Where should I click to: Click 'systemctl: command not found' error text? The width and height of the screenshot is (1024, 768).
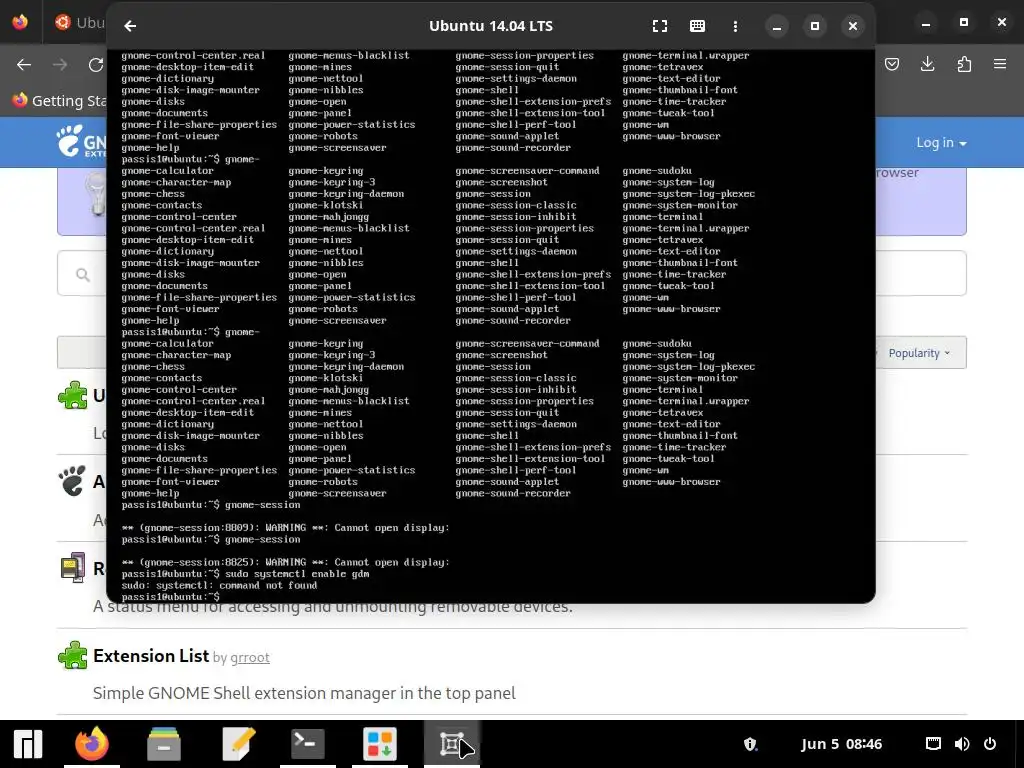pyautogui.click(x=236, y=585)
